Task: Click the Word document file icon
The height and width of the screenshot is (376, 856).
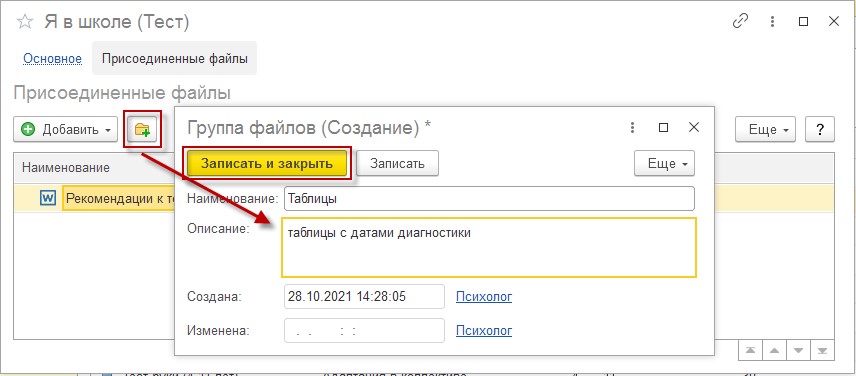Action: pyautogui.click(x=48, y=198)
